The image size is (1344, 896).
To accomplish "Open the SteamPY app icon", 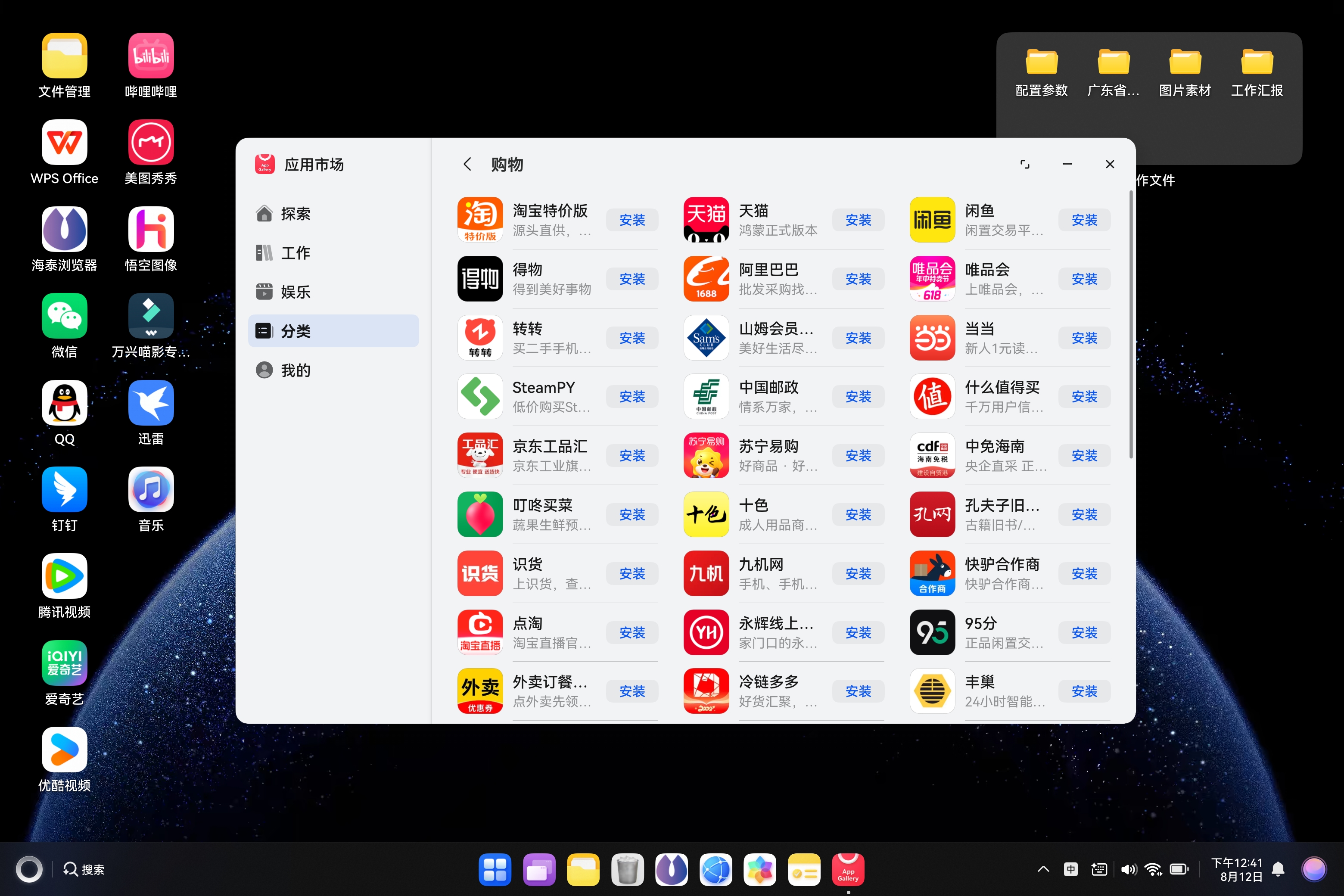I will pos(480,397).
